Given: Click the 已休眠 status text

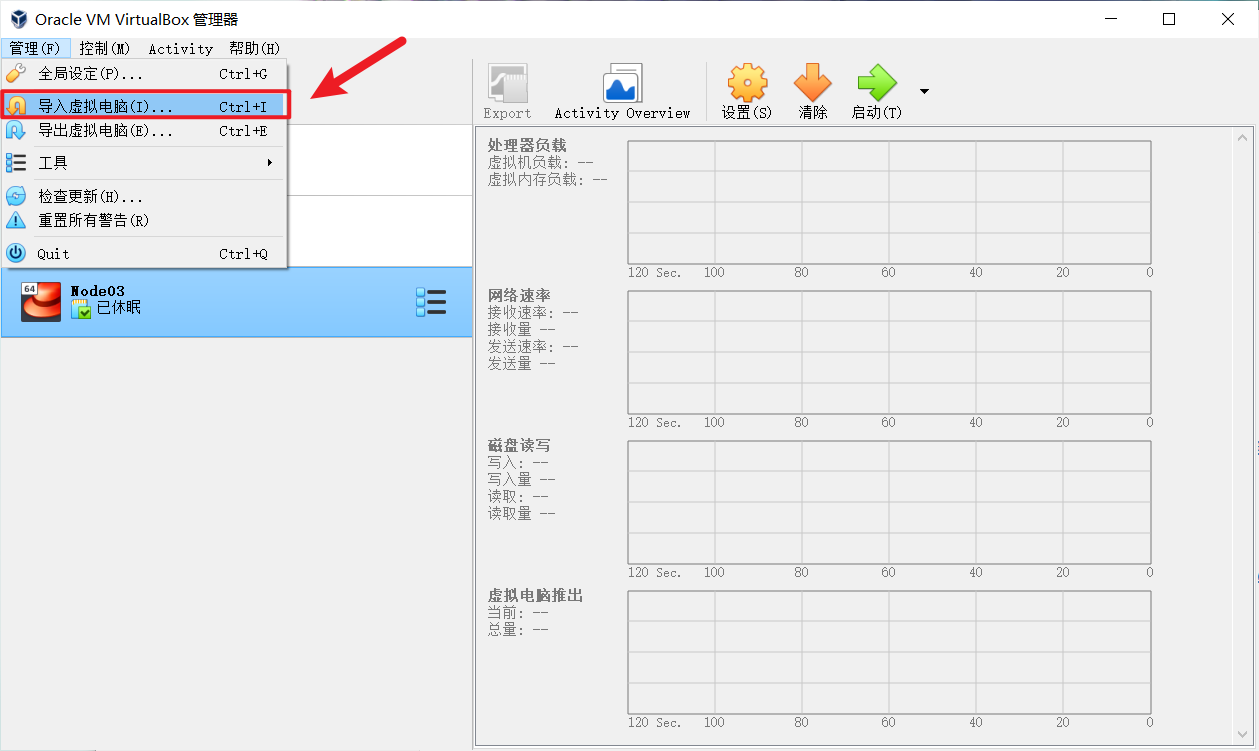Looking at the screenshot, I should point(119,308).
